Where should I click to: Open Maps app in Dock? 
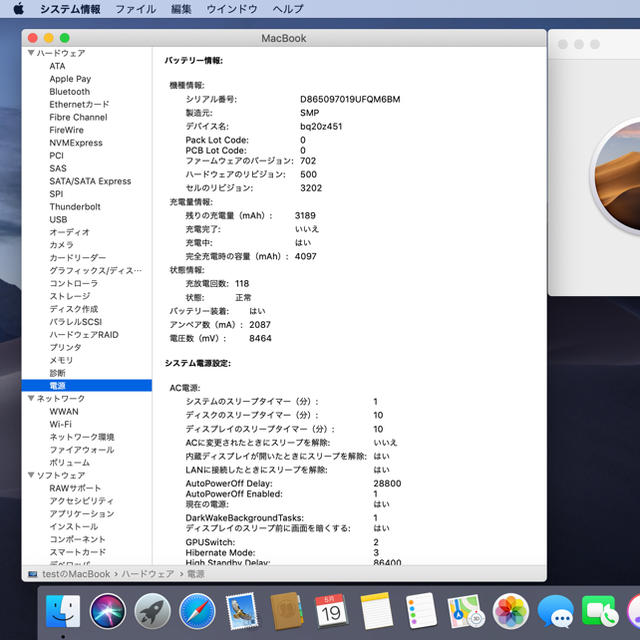coord(466,611)
